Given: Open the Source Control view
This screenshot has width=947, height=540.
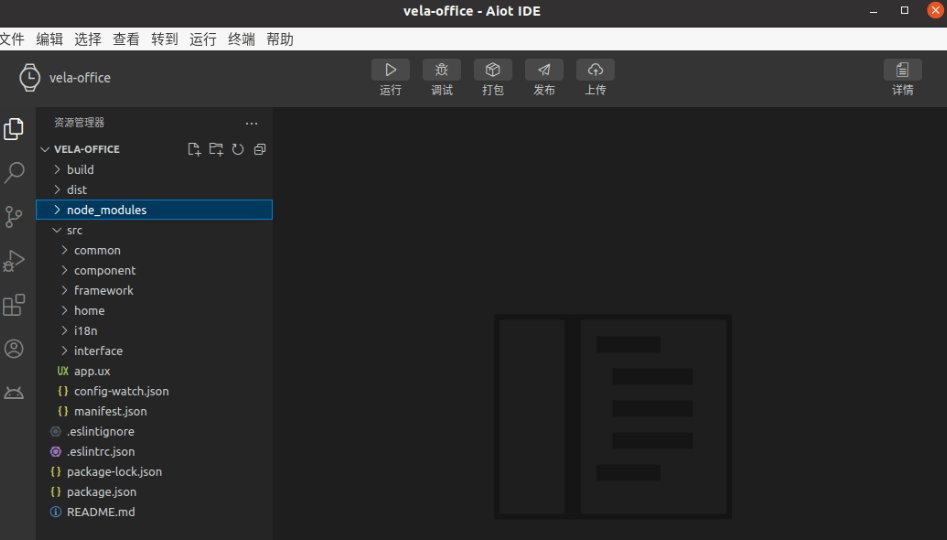Looking at the screenshot, I should point(14,217).
